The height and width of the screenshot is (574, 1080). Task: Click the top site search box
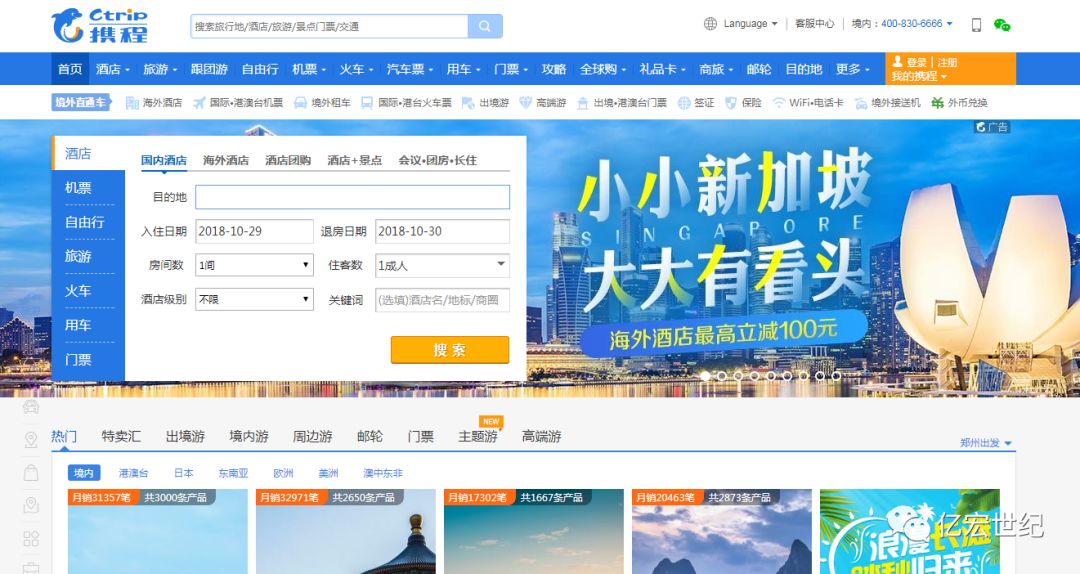click(x=329, y=26)
